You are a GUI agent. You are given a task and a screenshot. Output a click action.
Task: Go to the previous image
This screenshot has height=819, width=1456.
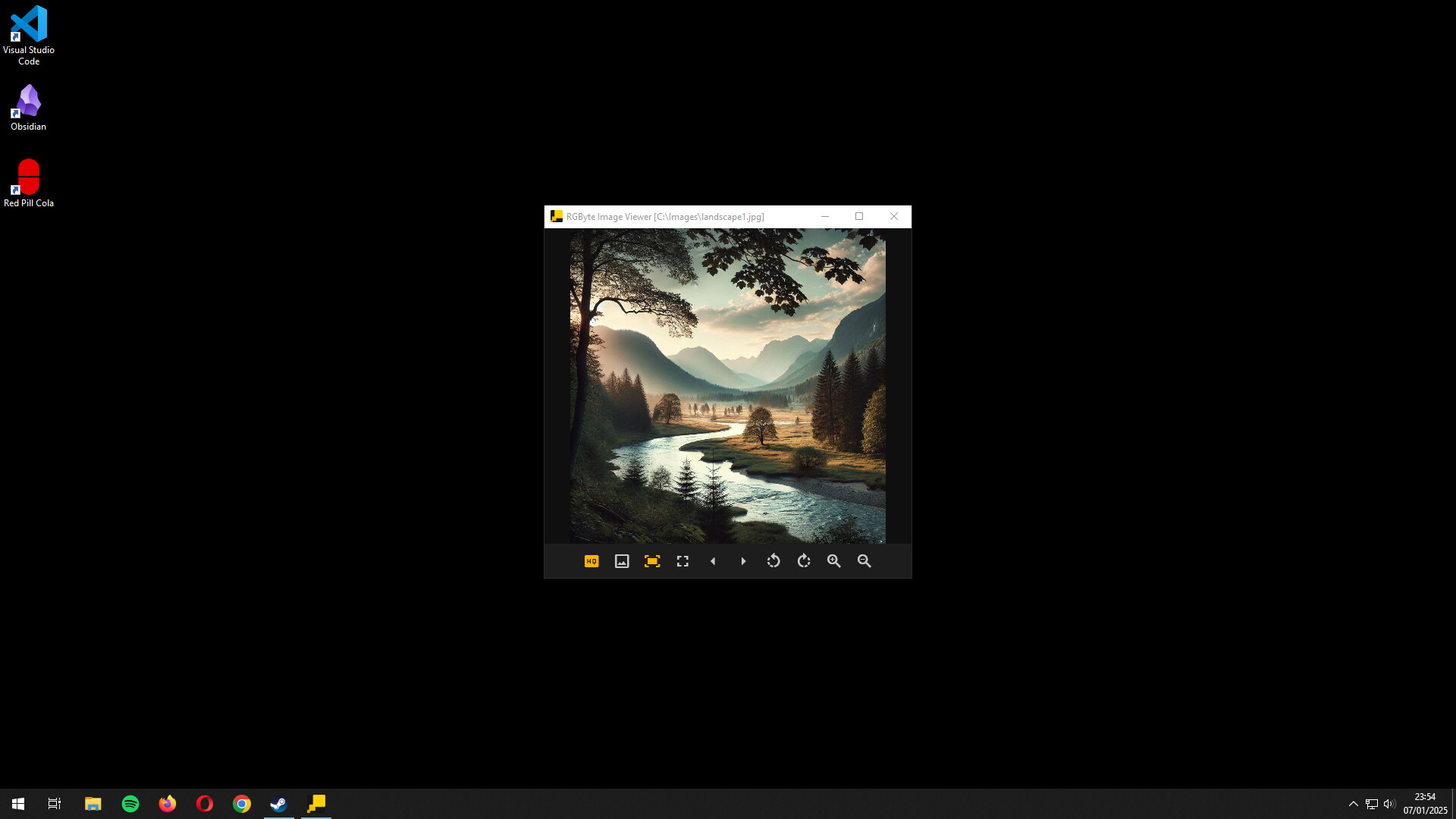713,561
